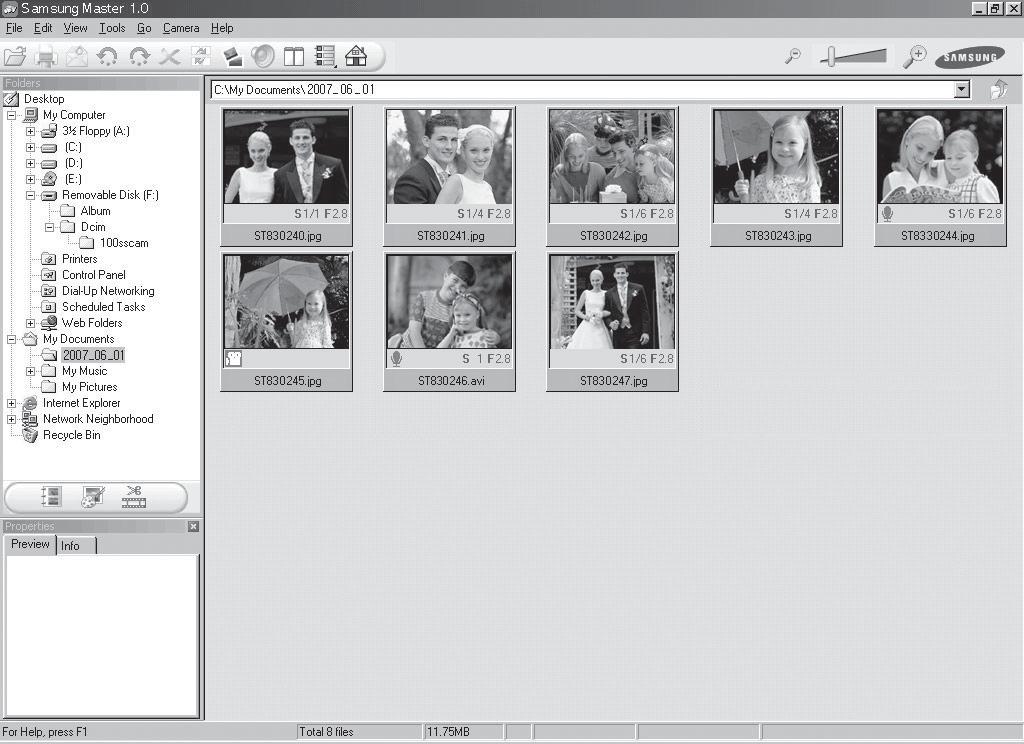1024x744 pixels.
Task: Select Control Panel in the tree
Action: pyautogui.click(x=93, y=275)
